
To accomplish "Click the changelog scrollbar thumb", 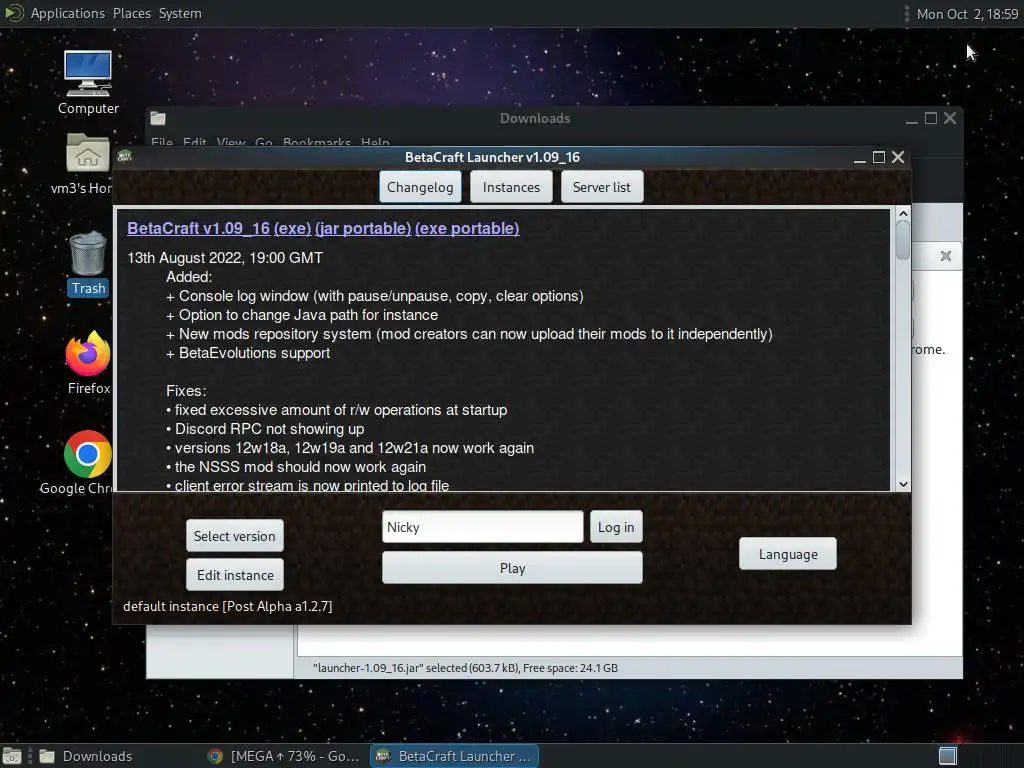I will (903, 240).
